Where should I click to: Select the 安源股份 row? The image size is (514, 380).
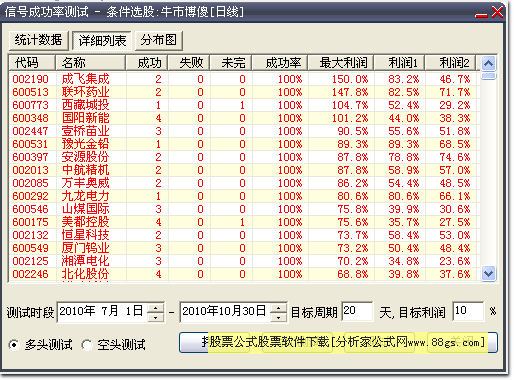(244, 157)
